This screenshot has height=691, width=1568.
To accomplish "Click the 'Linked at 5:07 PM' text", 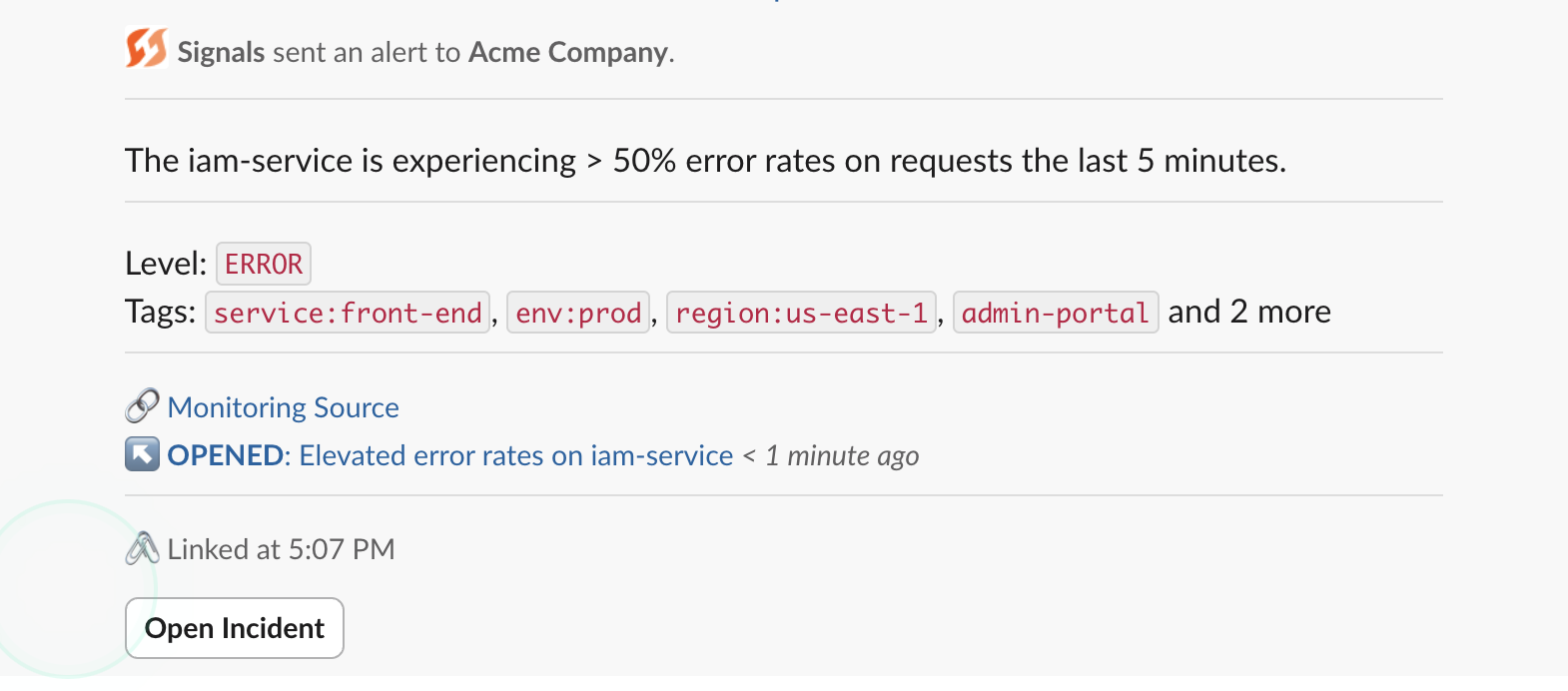I will [x=282, y=549].
